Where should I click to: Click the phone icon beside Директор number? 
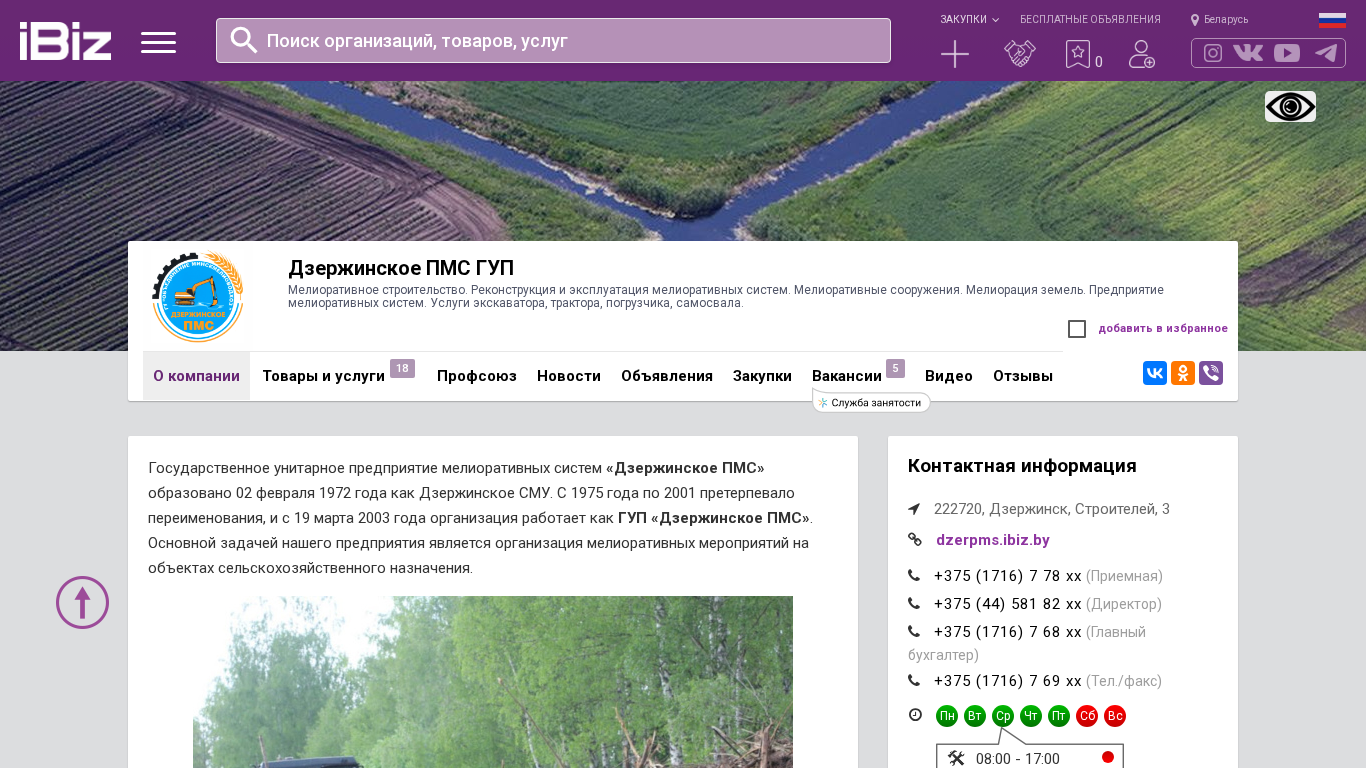point(914,604)
